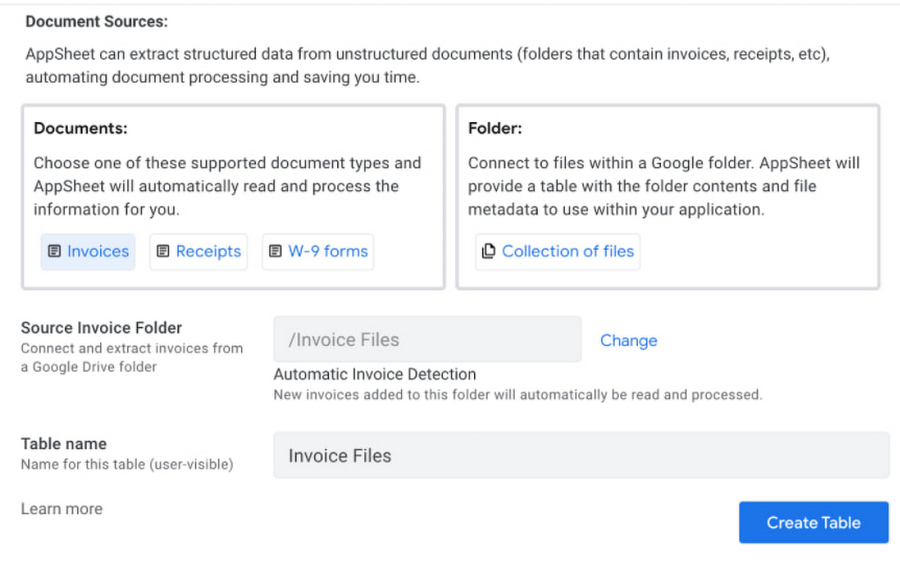The height and width of the screenshot is (562, 900).
Task: Click the form icon beside W-9 forms
Action: tap(275, 252)
